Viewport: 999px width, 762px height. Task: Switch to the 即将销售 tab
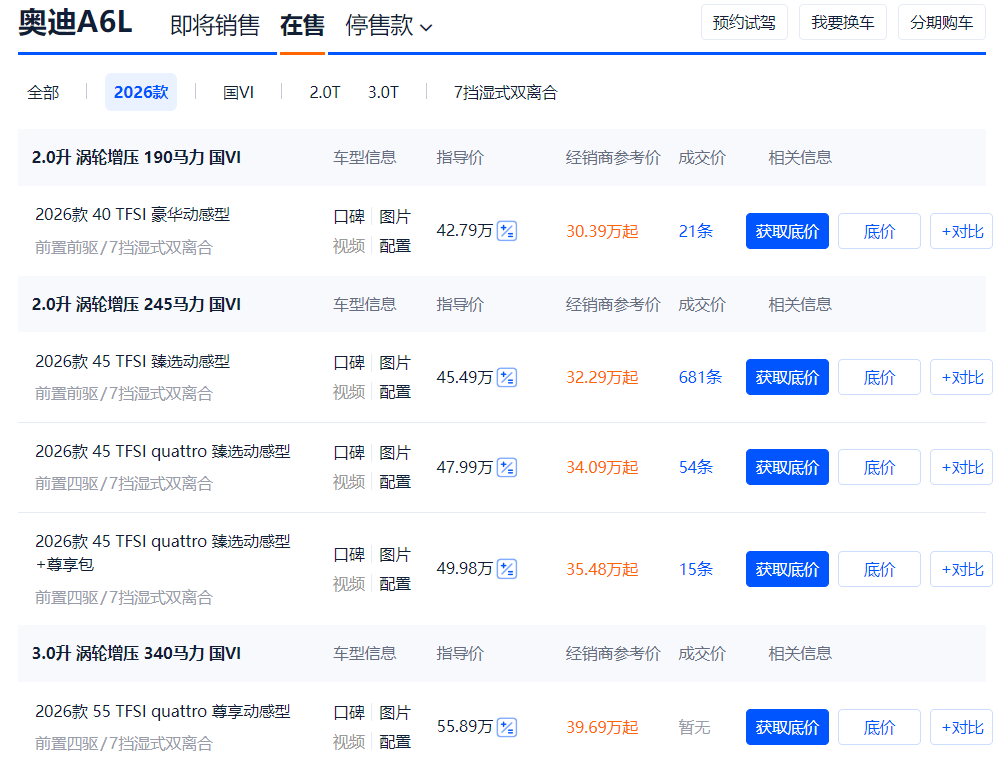pos(214,26)
